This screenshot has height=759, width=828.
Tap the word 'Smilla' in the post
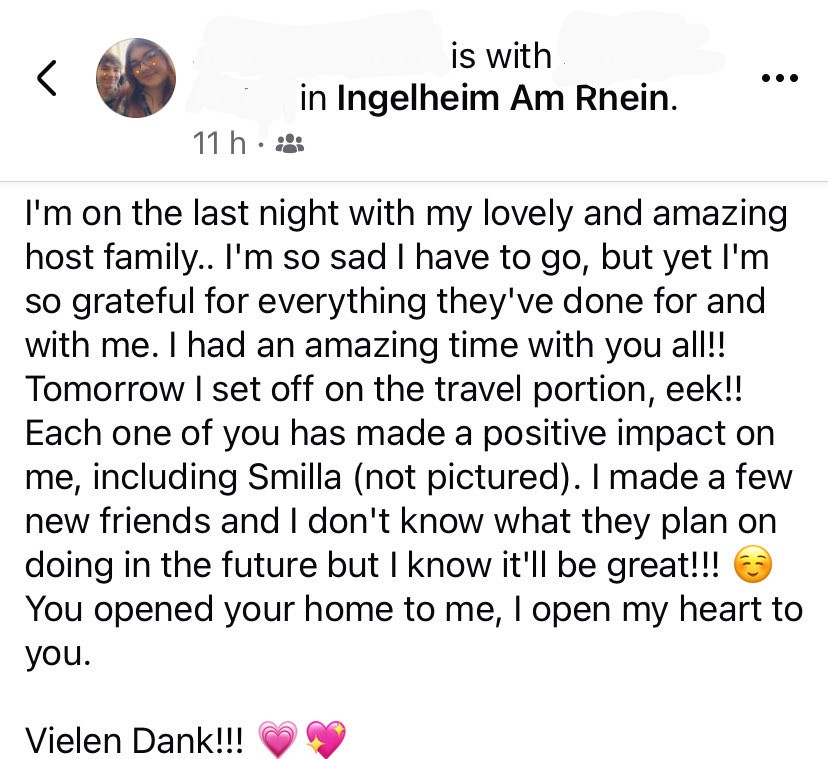[x=294, y=477]
